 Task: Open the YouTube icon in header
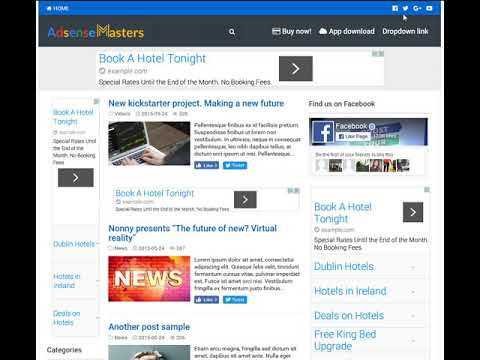(429, 8)
